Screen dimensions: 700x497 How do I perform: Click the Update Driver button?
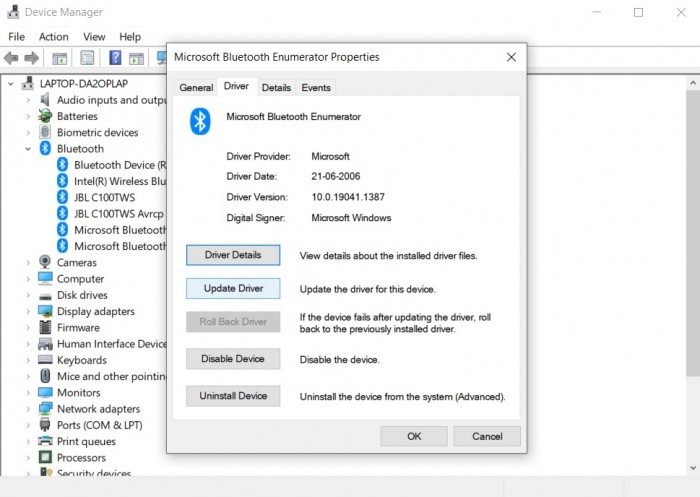[x=233, y=288]
